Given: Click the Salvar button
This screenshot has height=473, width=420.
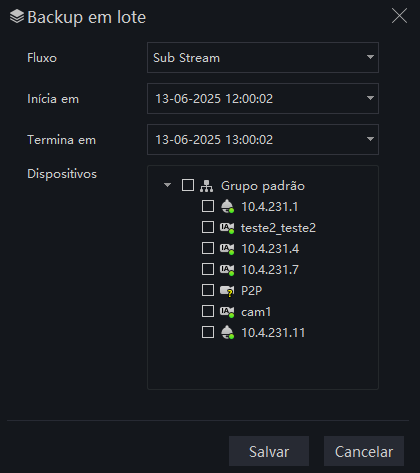Looking at the screenshot, I should 269,451.
